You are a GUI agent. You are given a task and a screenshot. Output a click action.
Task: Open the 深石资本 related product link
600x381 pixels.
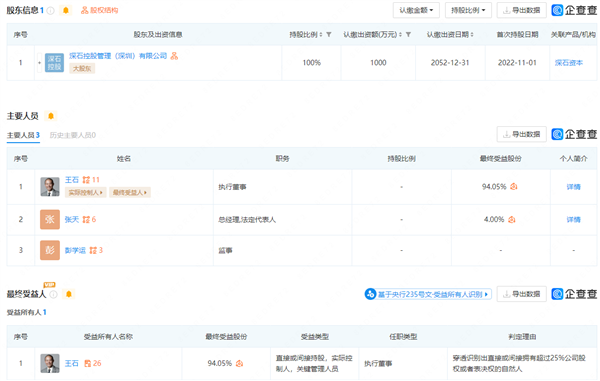569,63
